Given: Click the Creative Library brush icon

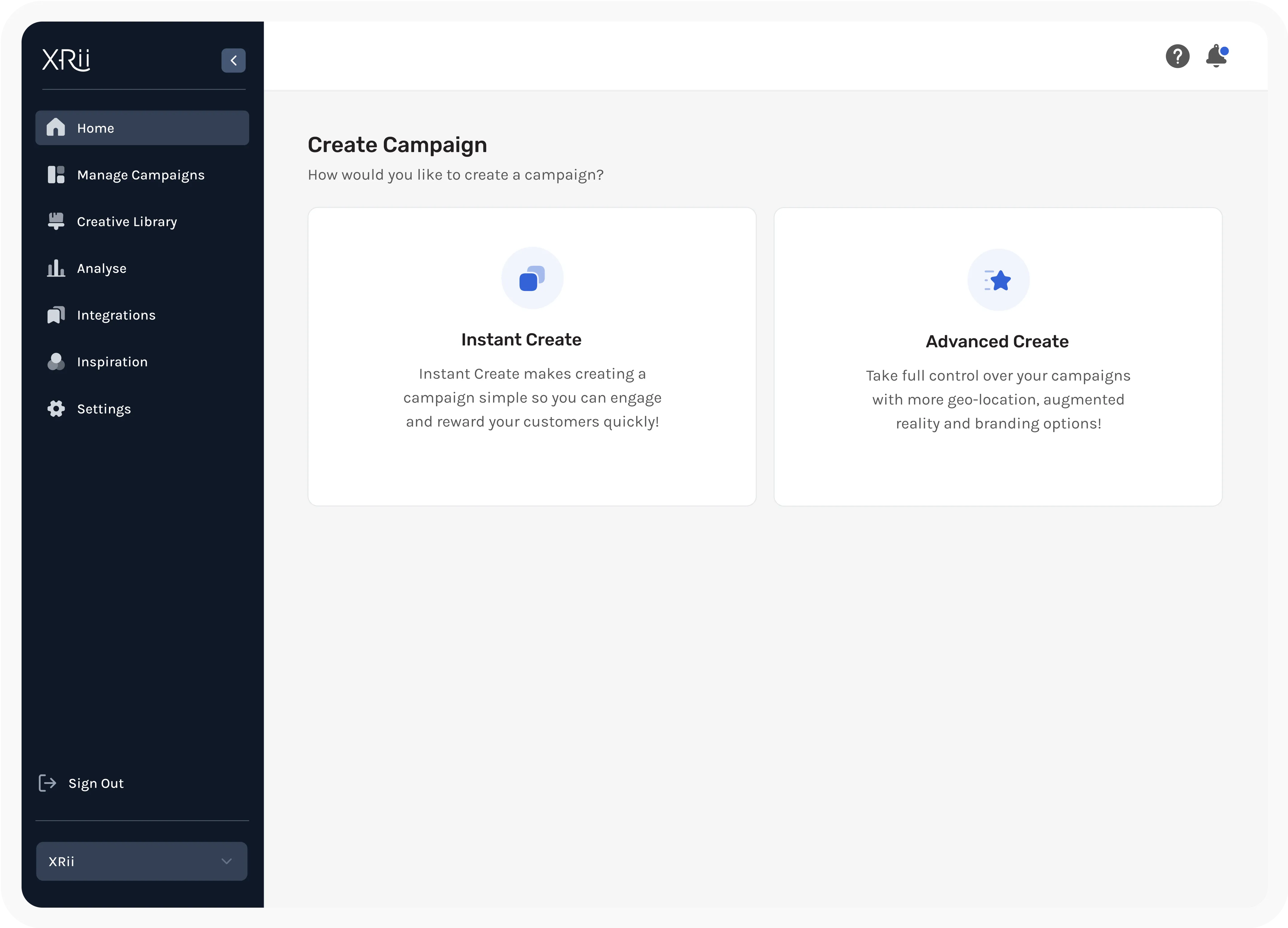Looking at the screenshot, I should pos(56,221).
